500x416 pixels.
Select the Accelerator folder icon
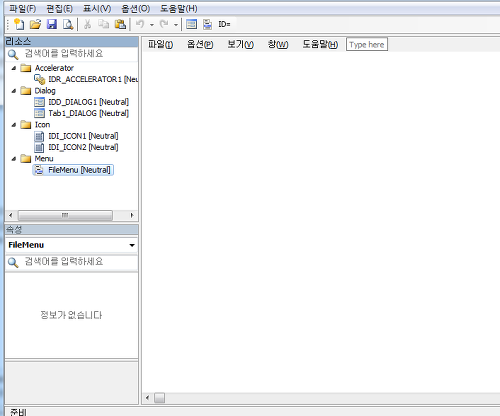[26, 68]
